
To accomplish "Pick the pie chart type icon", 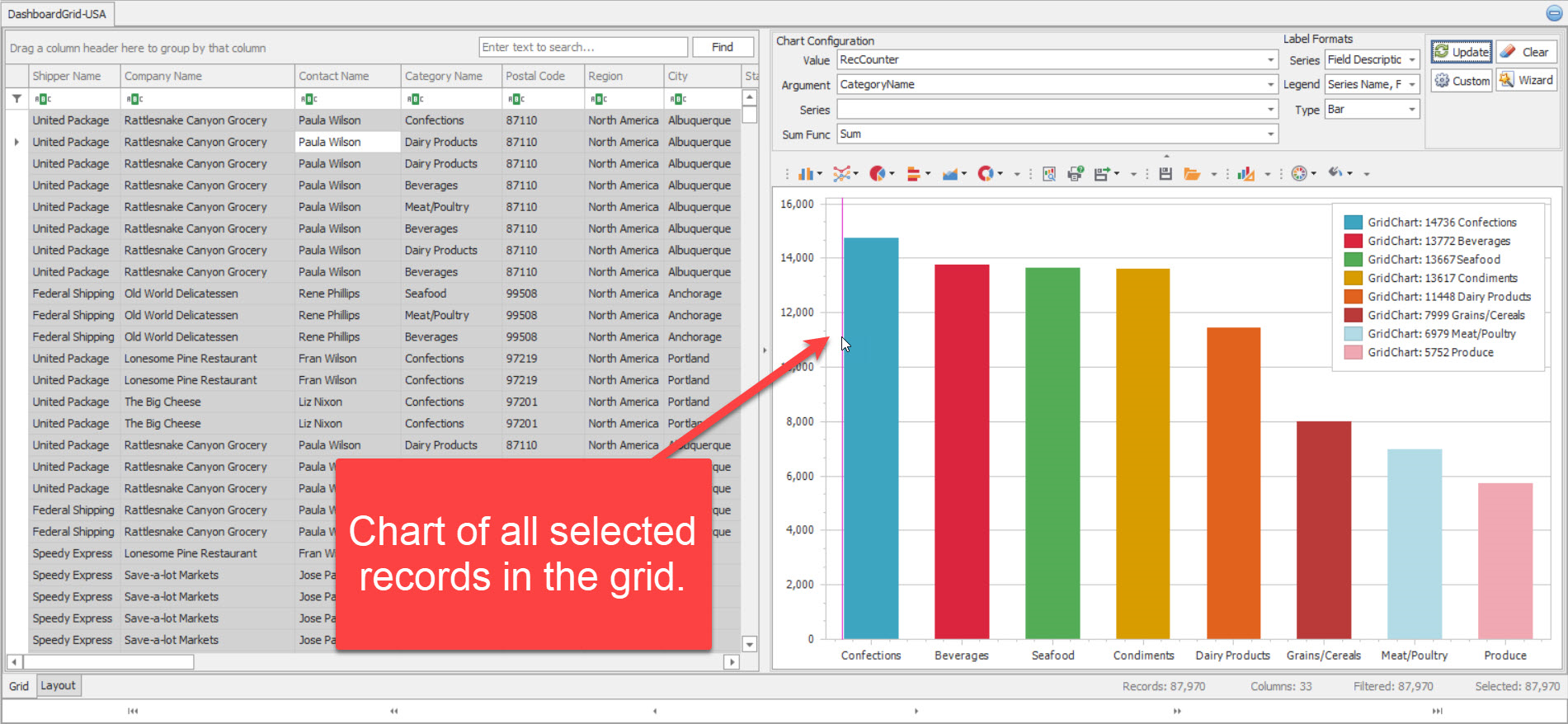I will (878, 173).
